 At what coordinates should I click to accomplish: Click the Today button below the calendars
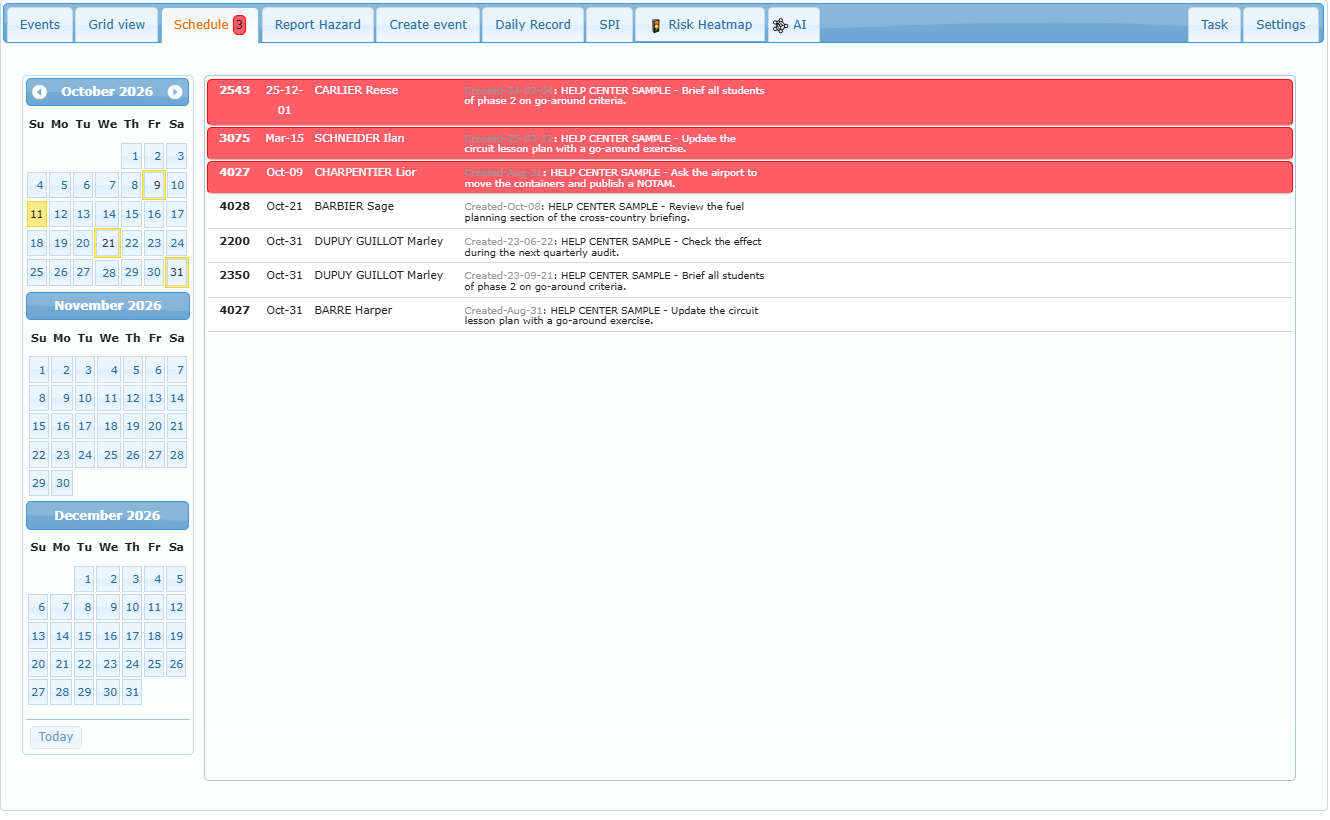tap(56, 737)
